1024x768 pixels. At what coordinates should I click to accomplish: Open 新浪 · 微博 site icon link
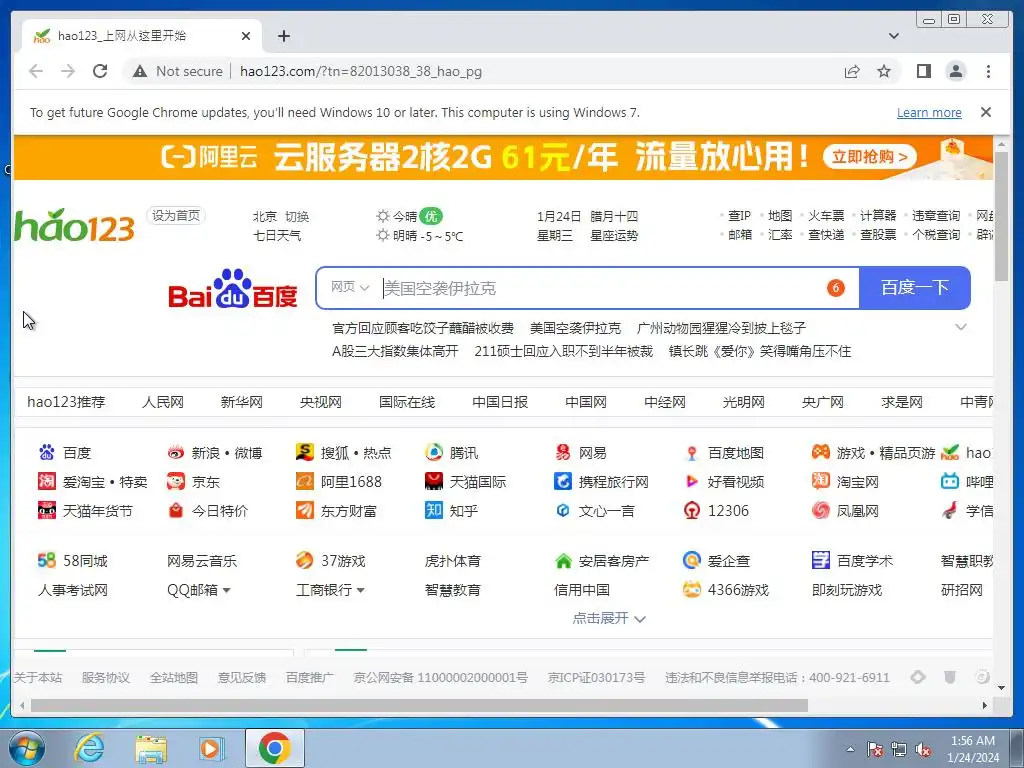(x=176, y=452)
